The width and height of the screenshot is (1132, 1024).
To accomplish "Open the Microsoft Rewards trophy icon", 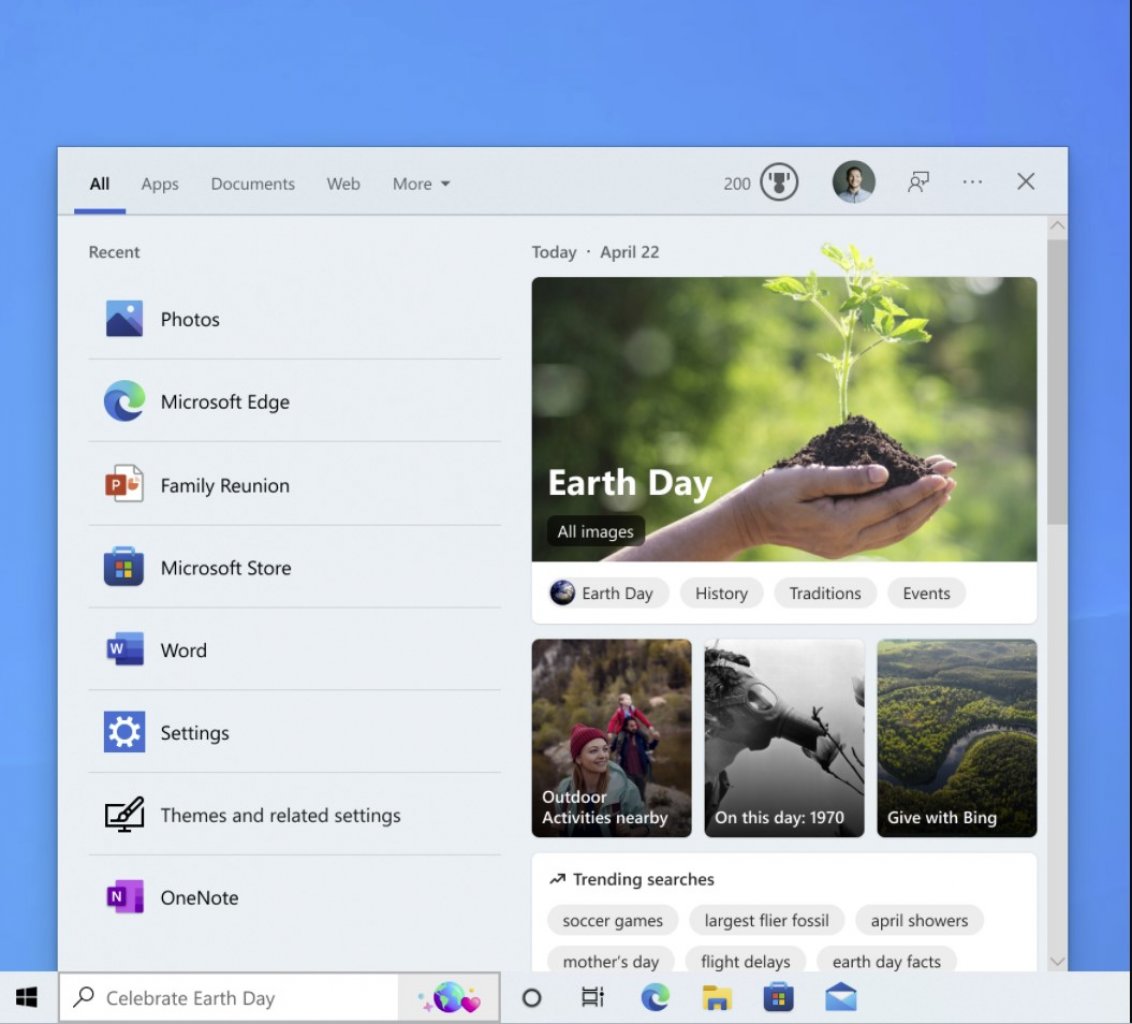I will pyautogui.click(x=779, y=182).
